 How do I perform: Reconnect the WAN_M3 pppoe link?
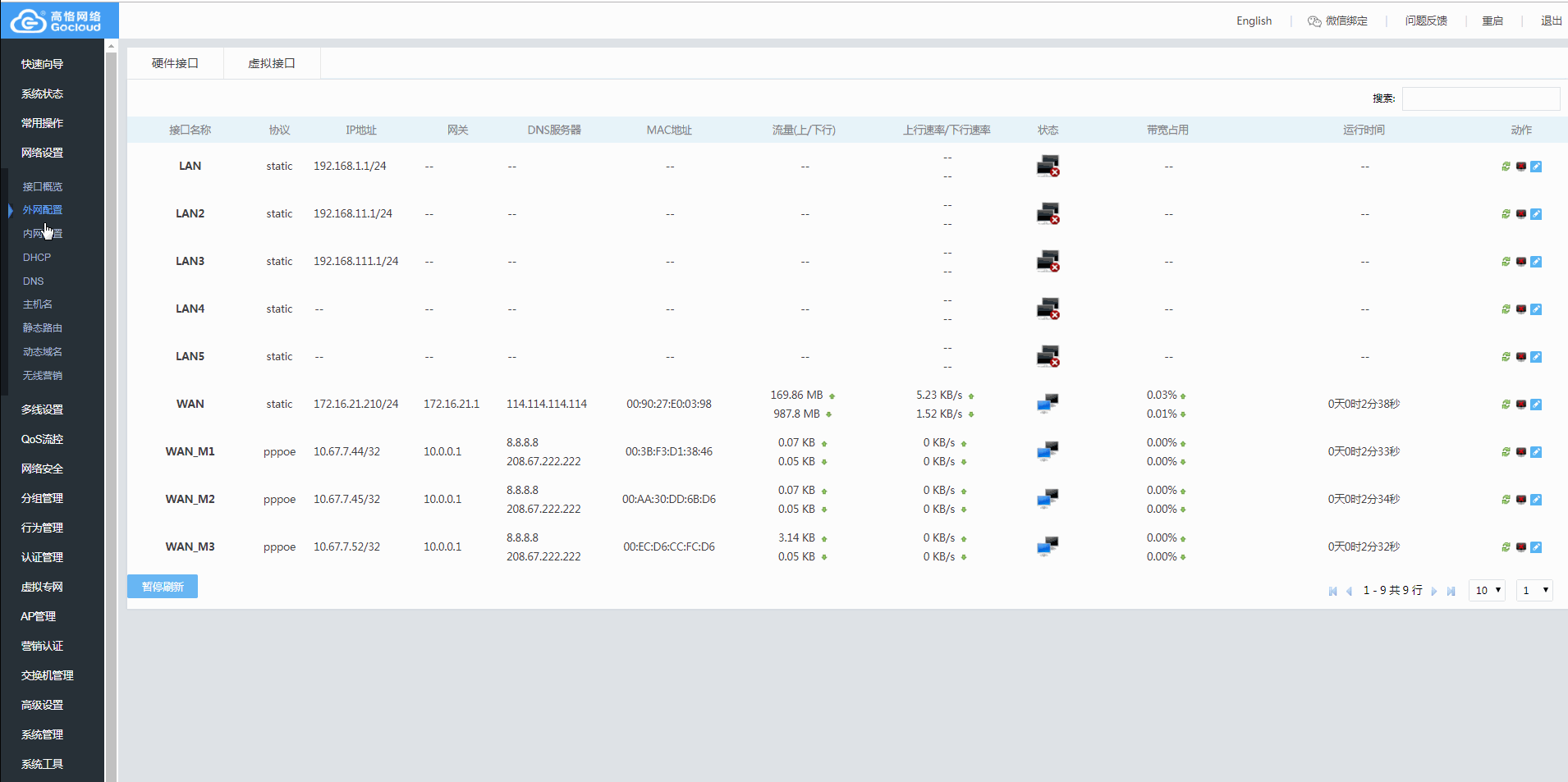pos(1506,547)
